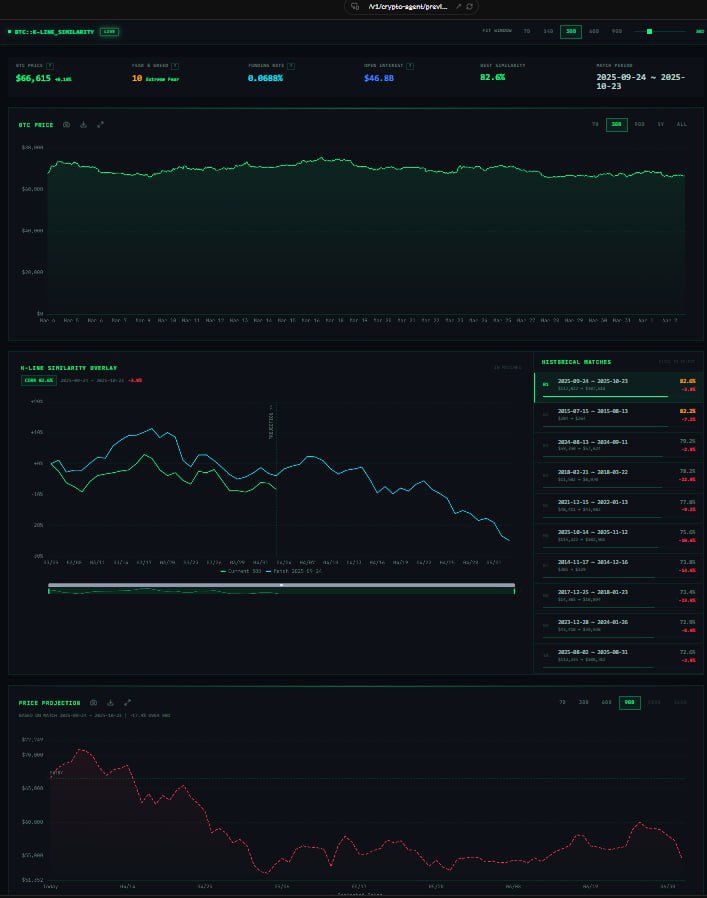Image resolution: width=707 pixels, height=898 pixels.
Task: Click the 82.6% best similarity value
Action: (492, 77)
